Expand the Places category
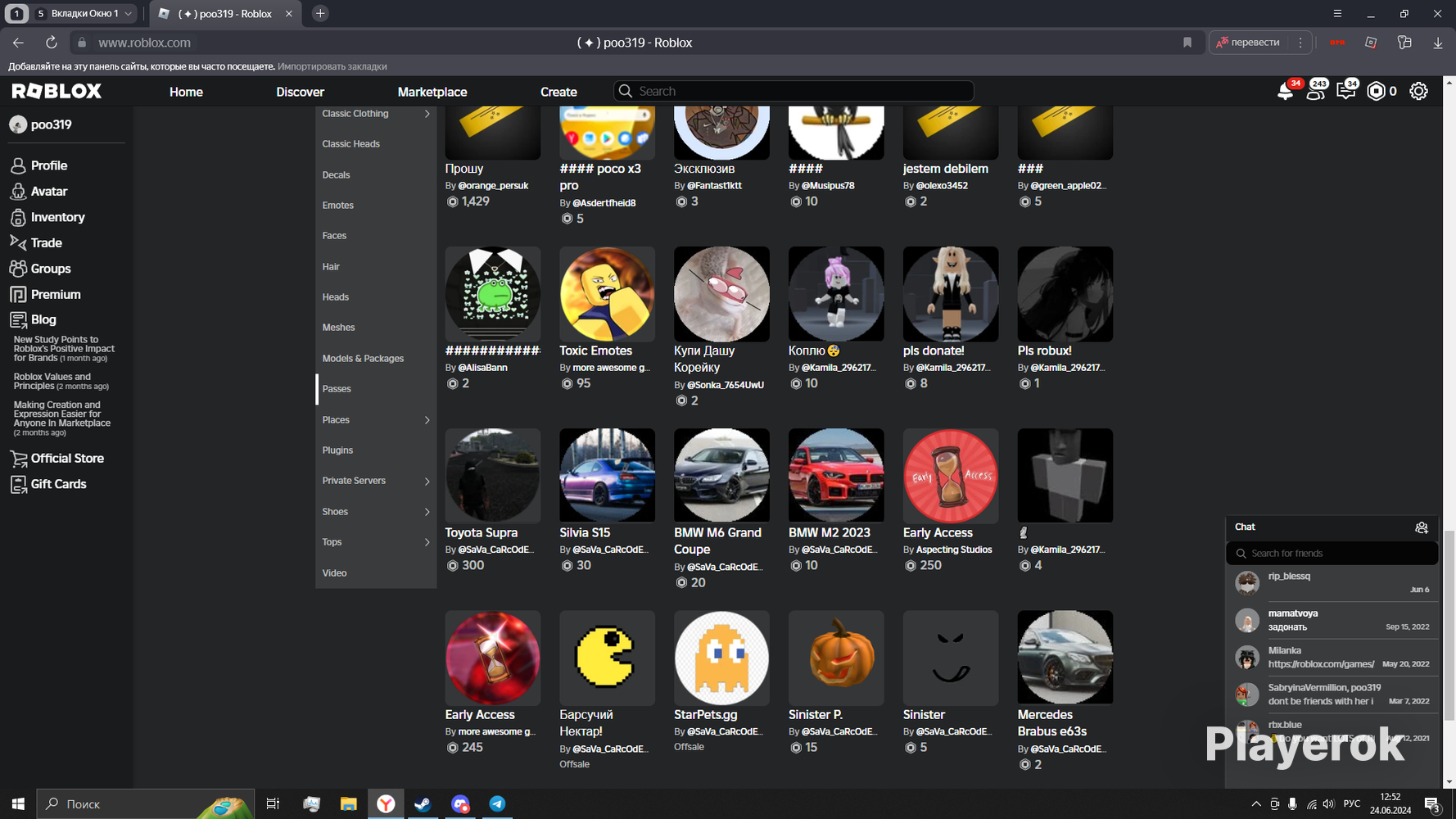This screenshot has height=819, width=1456. 427,420
